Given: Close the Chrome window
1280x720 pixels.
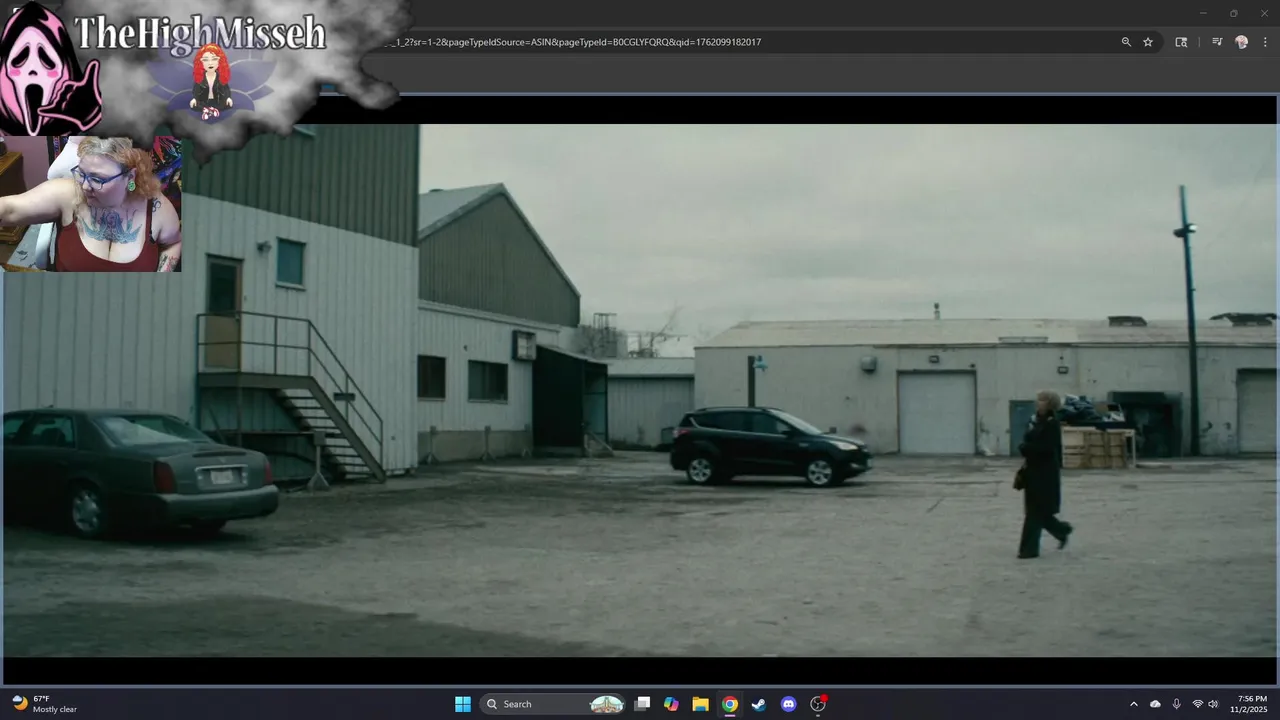Looking at the screenshot, I should pyautogui.click(x=1263, y=13).
